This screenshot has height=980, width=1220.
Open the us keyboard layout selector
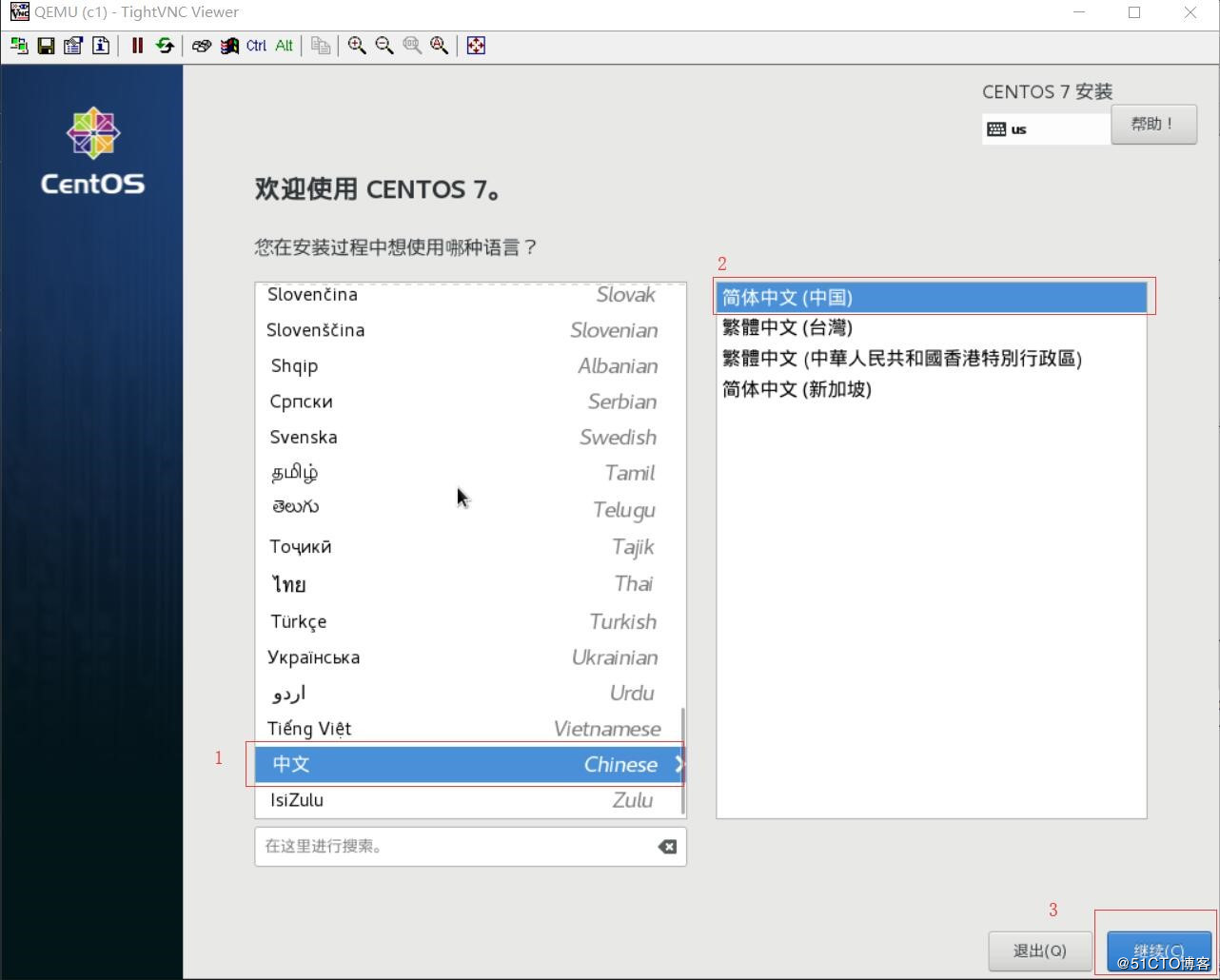pyautogui.click(x=1045, y=129)
